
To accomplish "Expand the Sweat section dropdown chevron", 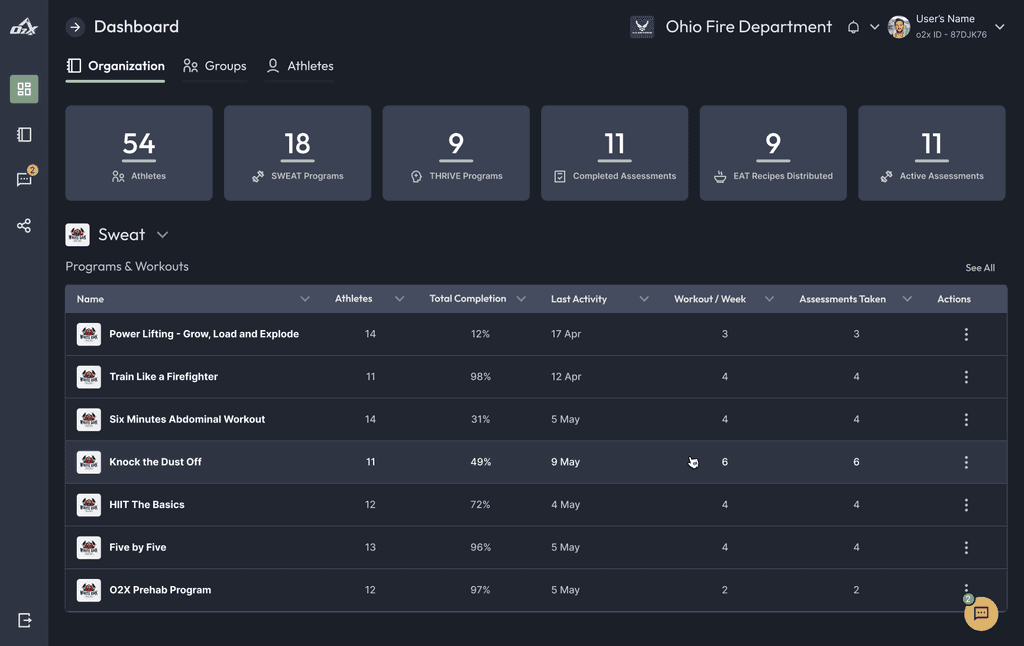I will tap(163, 235).
